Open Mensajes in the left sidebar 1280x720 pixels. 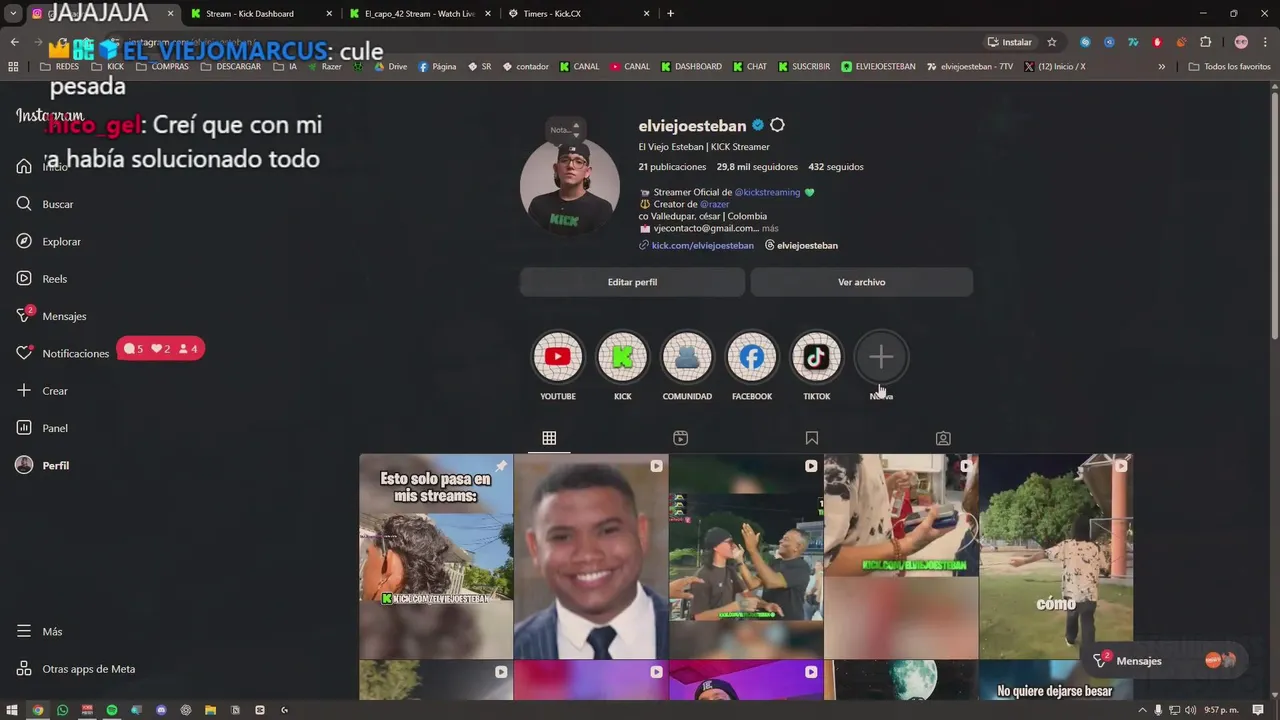point(51,316)
